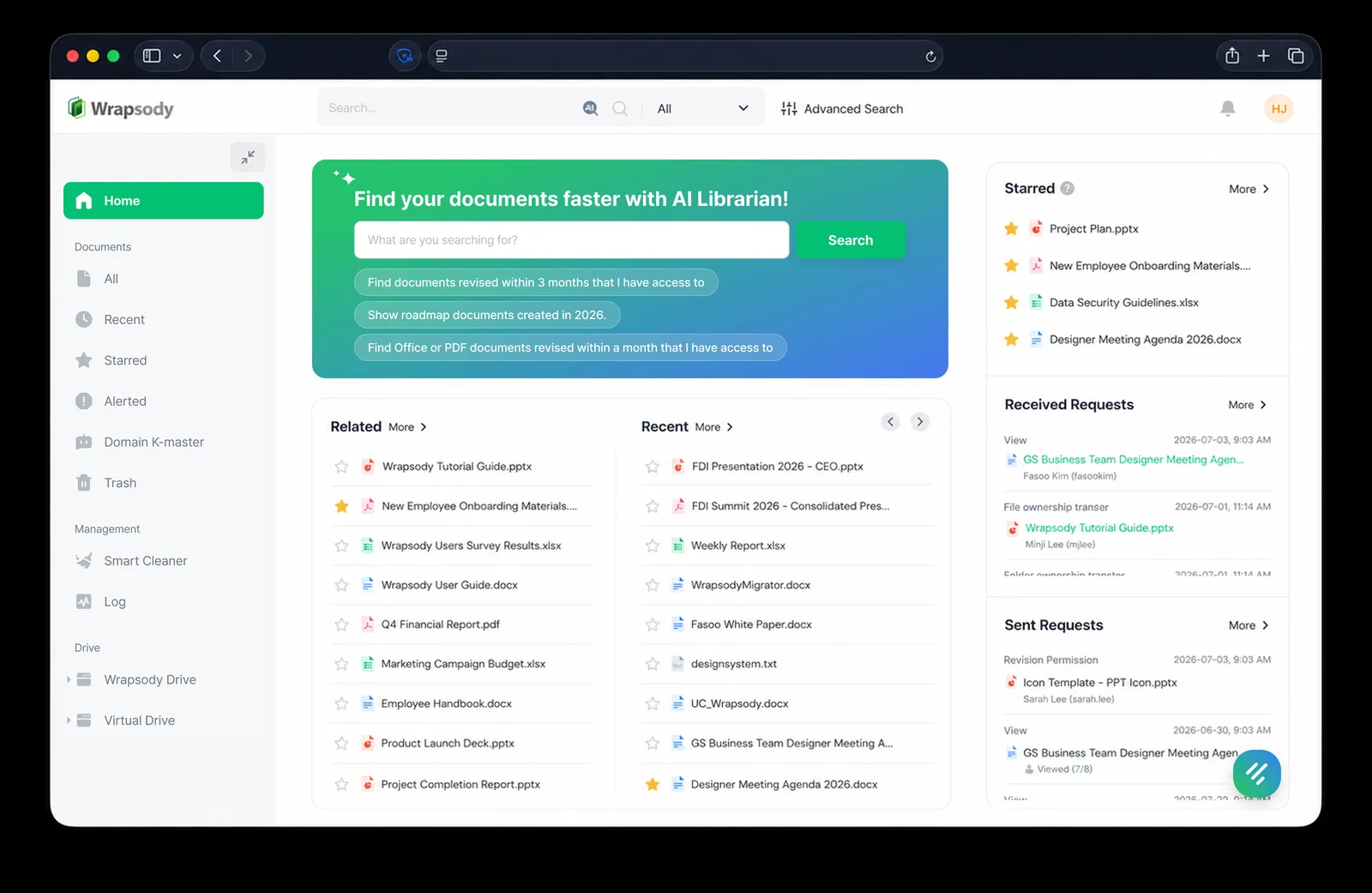Open browser sidebar dropdown arrow
The width and height of the screenshot is (1372, 893).
(178, 57)
